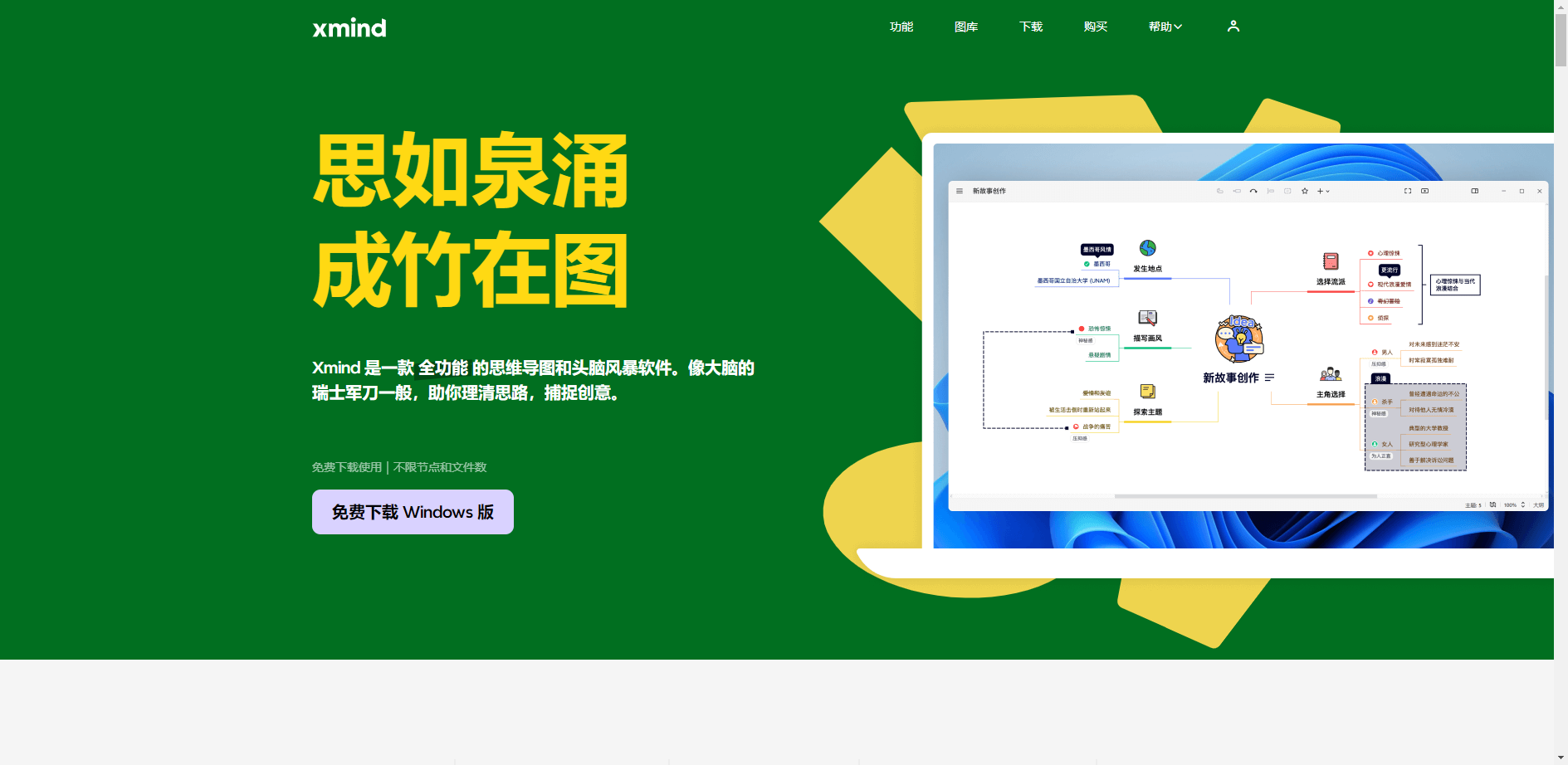Viewport: 1568px width, 765px height.
Task: Open the plus insert dropdown in mockup toolbar
Action: click(x=1324, y=191)
